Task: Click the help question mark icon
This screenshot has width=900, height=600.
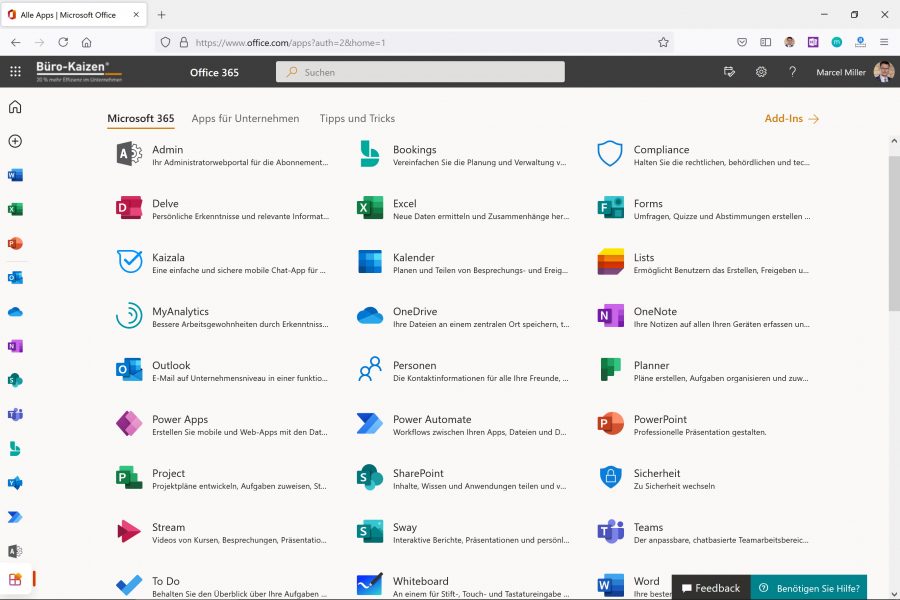Action: [x=792, y=72]
